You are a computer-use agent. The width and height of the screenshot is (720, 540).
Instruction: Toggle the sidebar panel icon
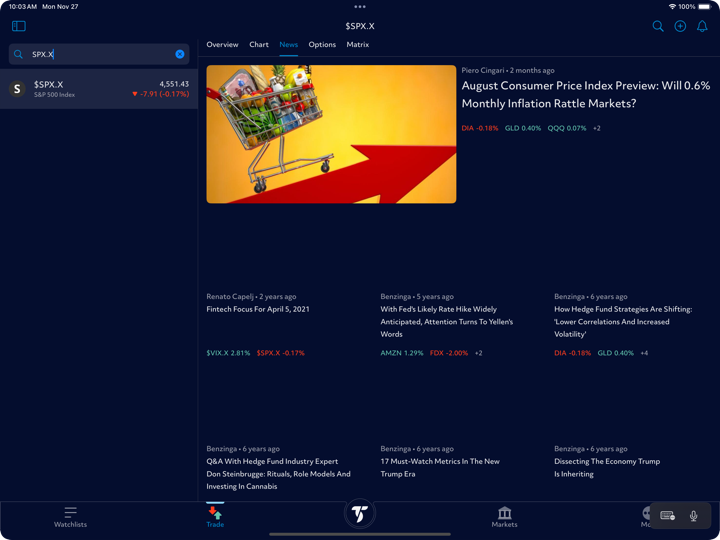[18, 26]
